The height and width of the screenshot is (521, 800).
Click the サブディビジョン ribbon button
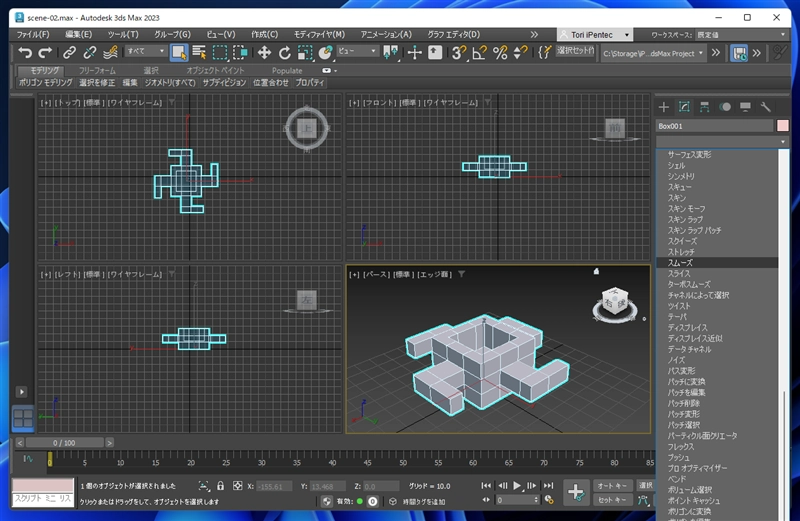pos(224,82)
